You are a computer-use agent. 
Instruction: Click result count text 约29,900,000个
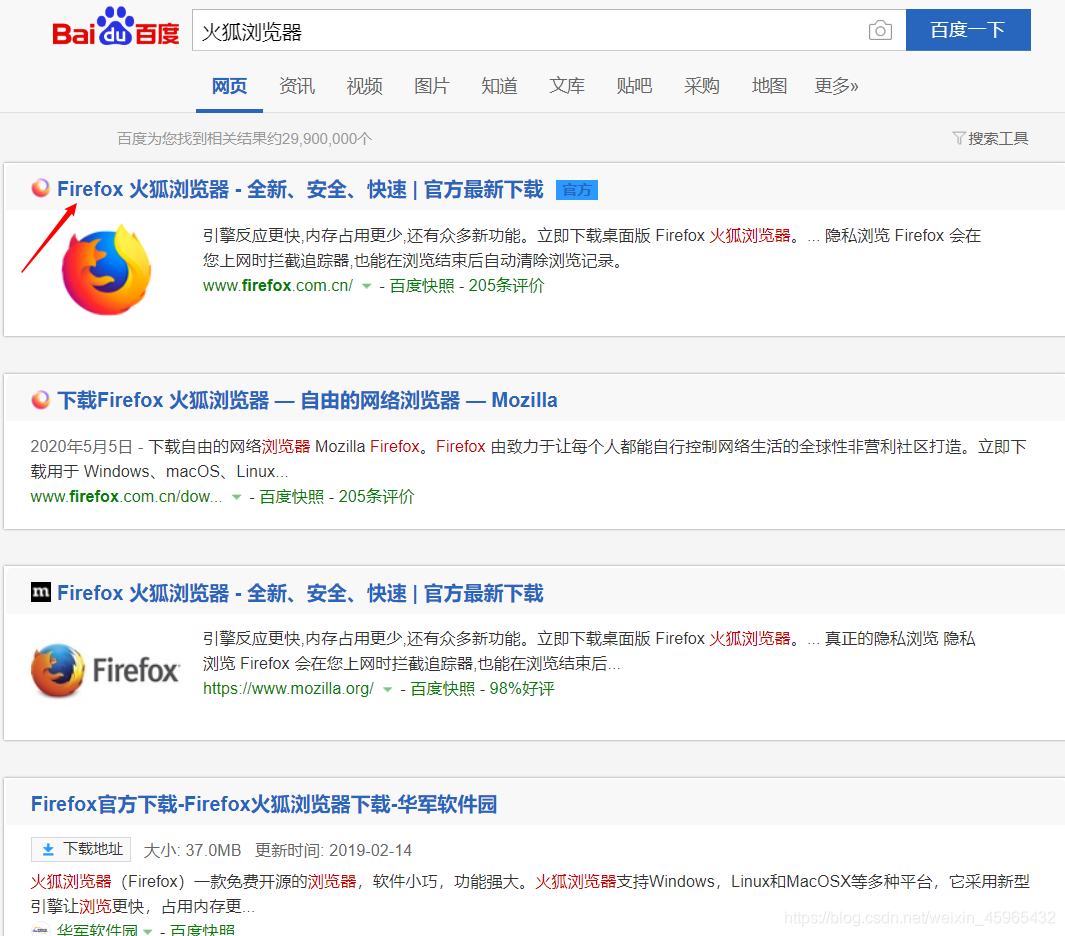[x=319, y=139]
